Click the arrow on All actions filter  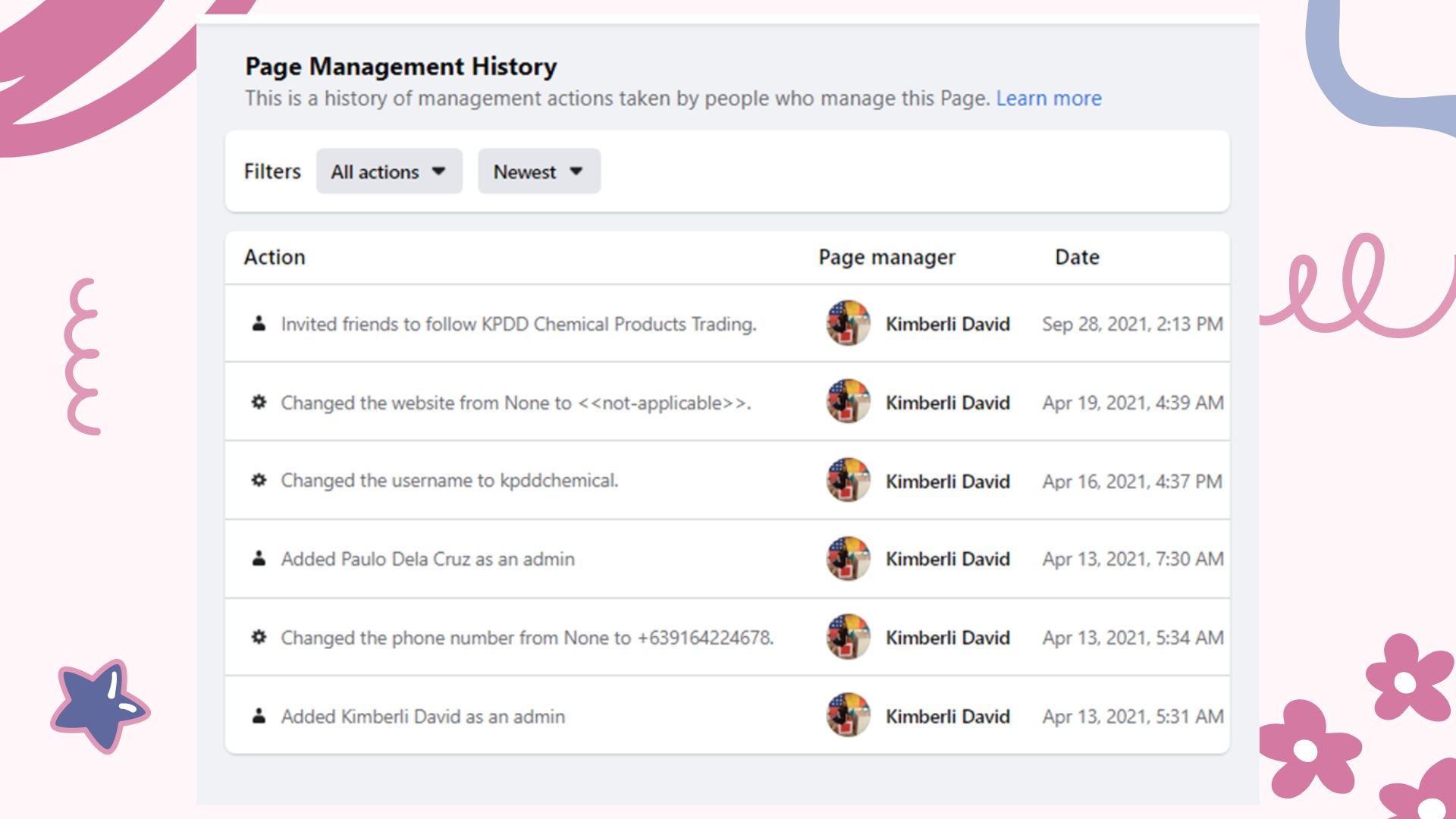438,171
